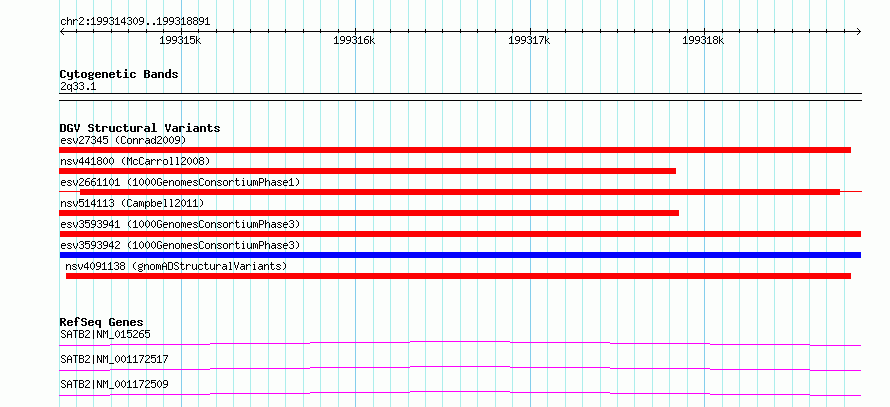This screenshot has height=407, width=890.
Task: Click the 199316k ruler tick label
Action: (354, 41)
